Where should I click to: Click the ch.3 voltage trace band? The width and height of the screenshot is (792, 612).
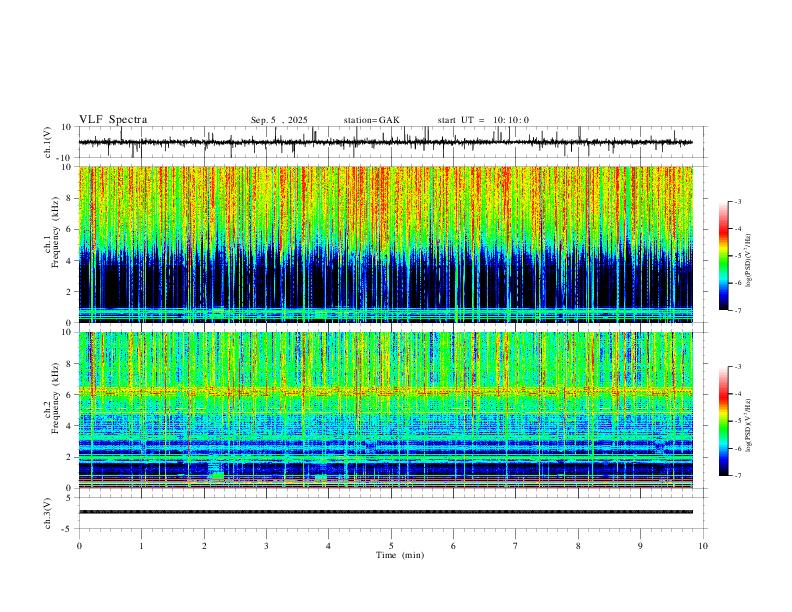(x=385, y=512)
